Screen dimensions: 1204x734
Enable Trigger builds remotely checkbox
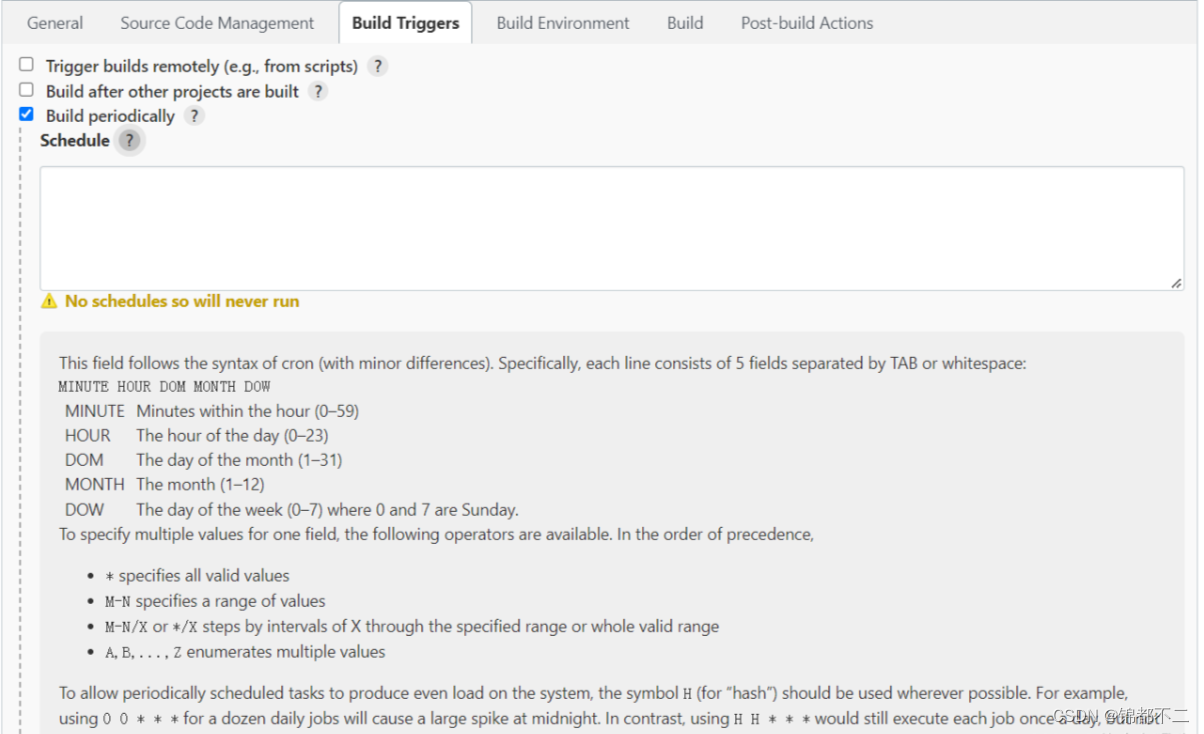pos(27,64)
